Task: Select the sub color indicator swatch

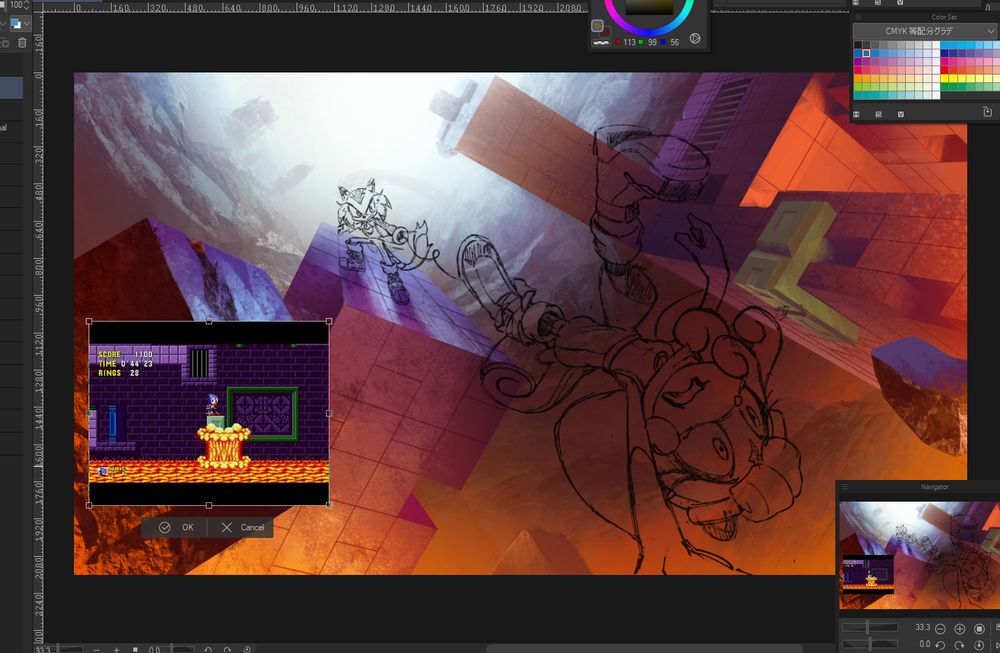Action: (606, 31)
